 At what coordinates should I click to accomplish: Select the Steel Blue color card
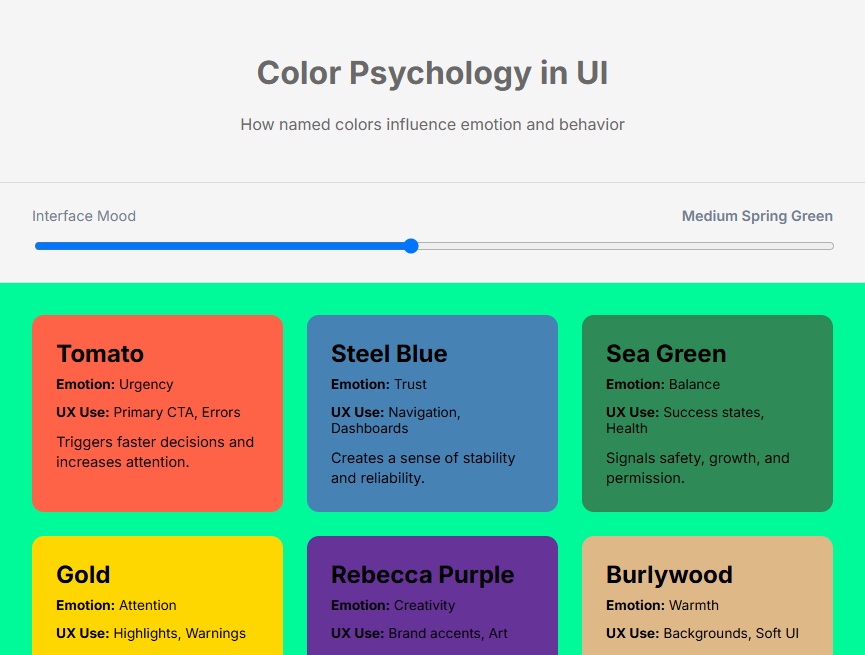432,413
